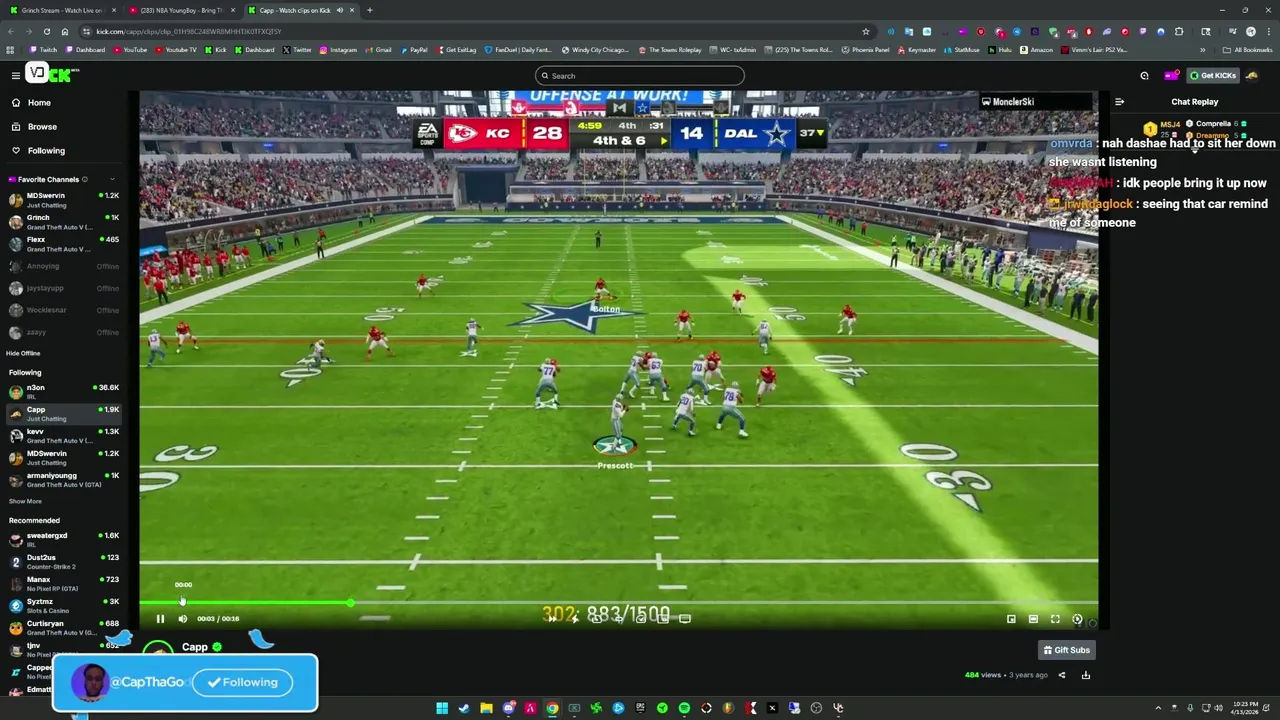Toggle the Following button on CapThaGo overlay
The width and height of the screenshot is (1280, 720).
pyautogui.click(x=242, y=682)
